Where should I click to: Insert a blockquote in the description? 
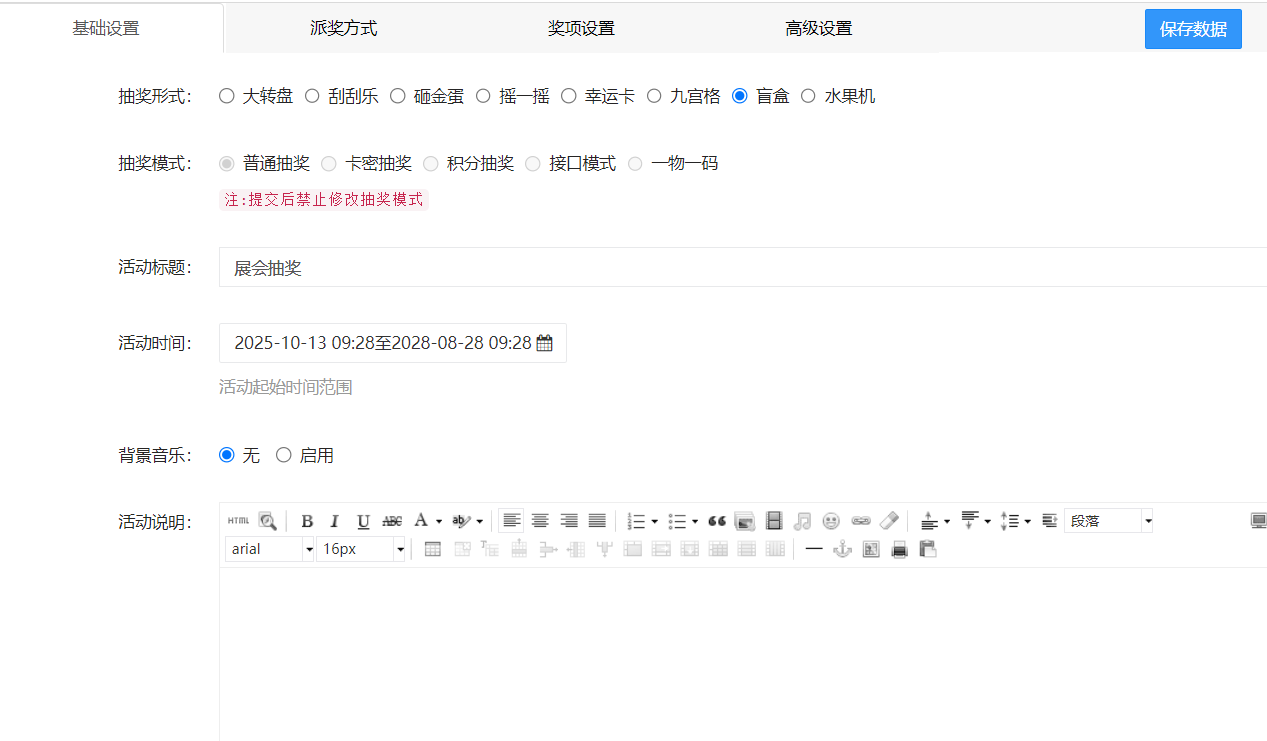[x=716, y=520]
